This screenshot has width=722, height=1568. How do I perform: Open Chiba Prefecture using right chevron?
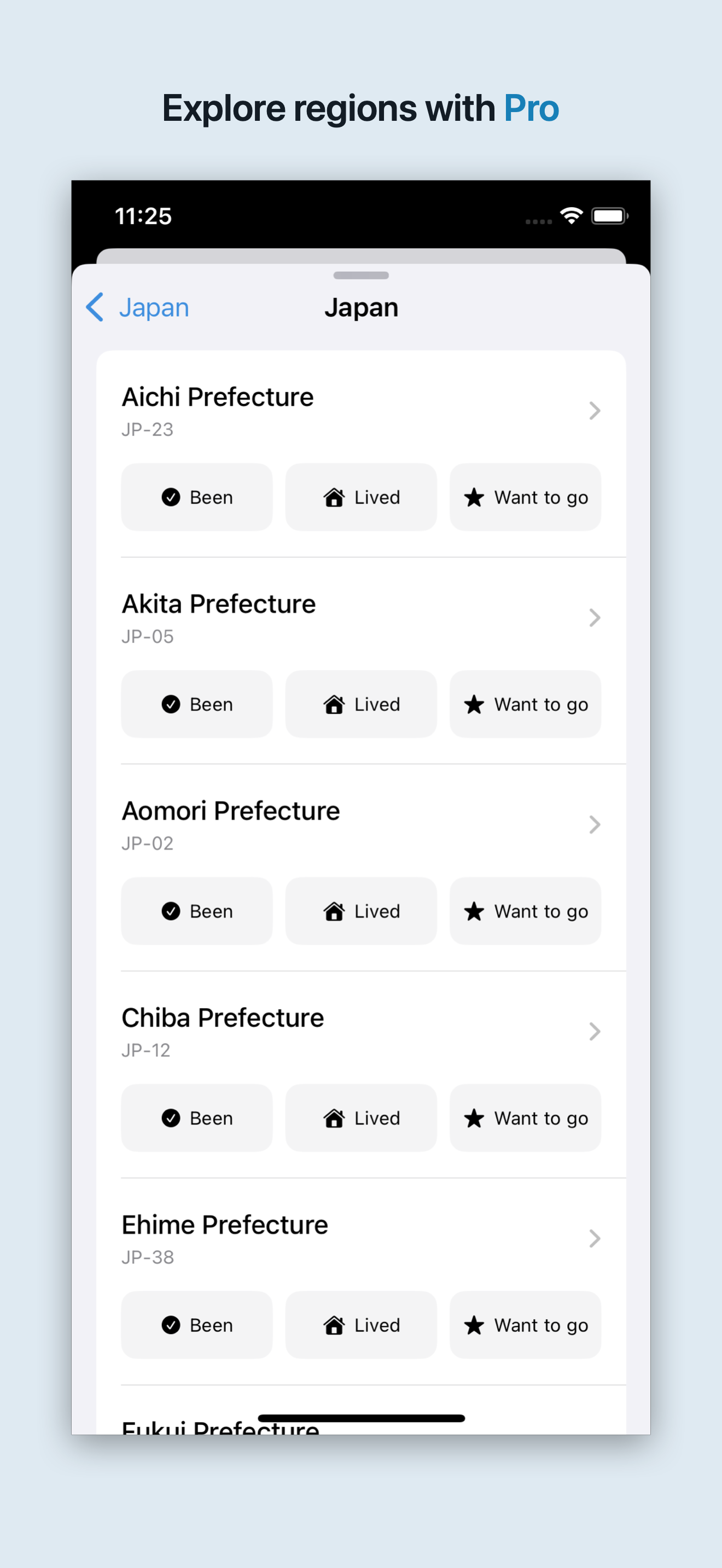[x=595, y=1032]
